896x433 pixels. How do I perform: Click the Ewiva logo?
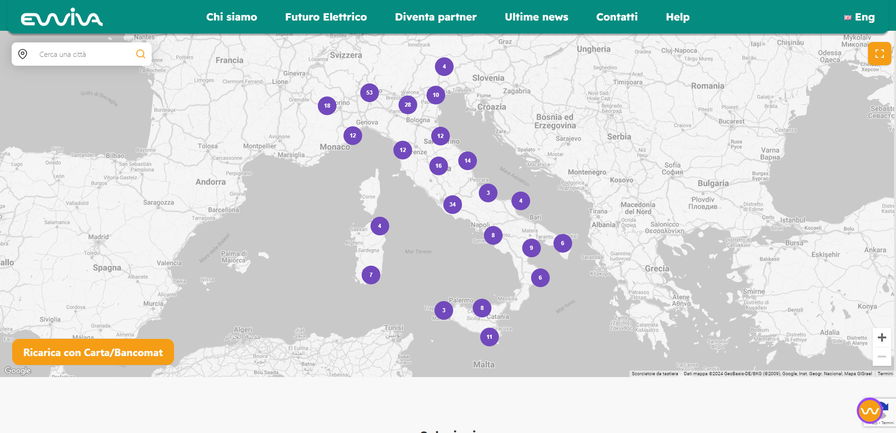(61, 17)
